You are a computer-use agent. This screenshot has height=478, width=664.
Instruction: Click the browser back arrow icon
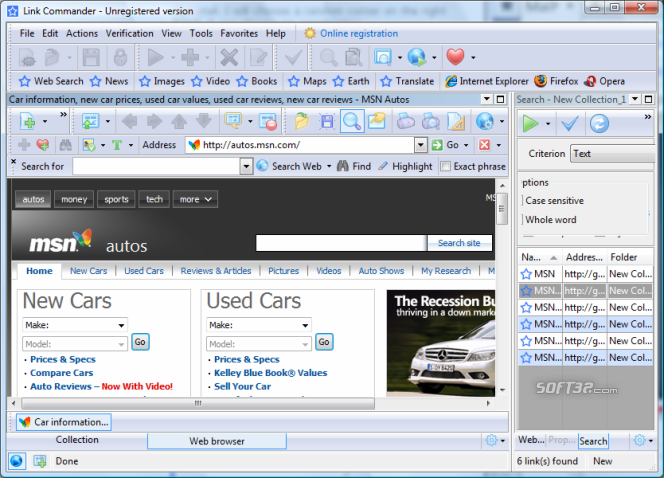tap(129, 122)
